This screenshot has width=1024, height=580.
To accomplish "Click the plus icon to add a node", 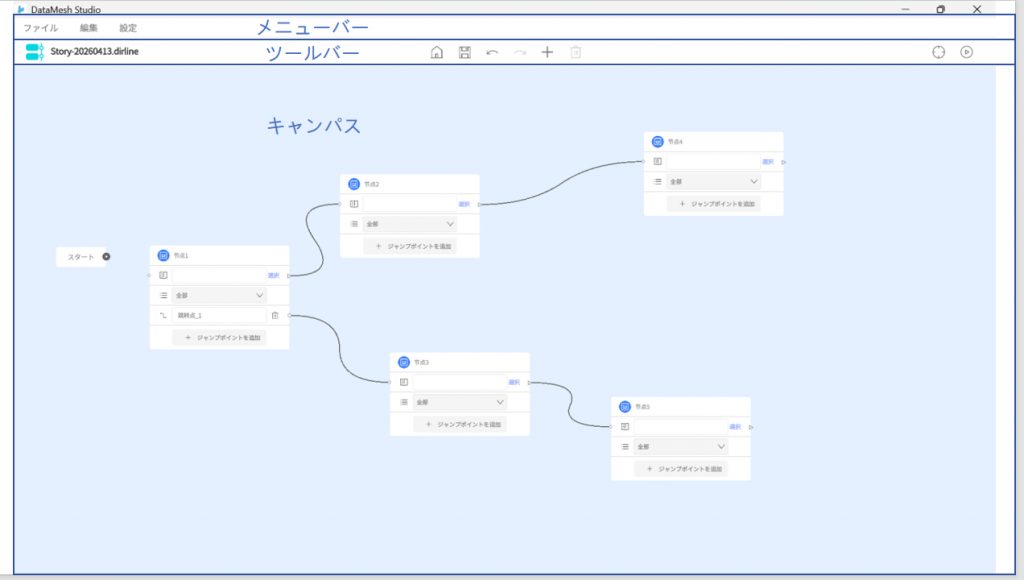I will pyautogui.click(x=547, y=52).
